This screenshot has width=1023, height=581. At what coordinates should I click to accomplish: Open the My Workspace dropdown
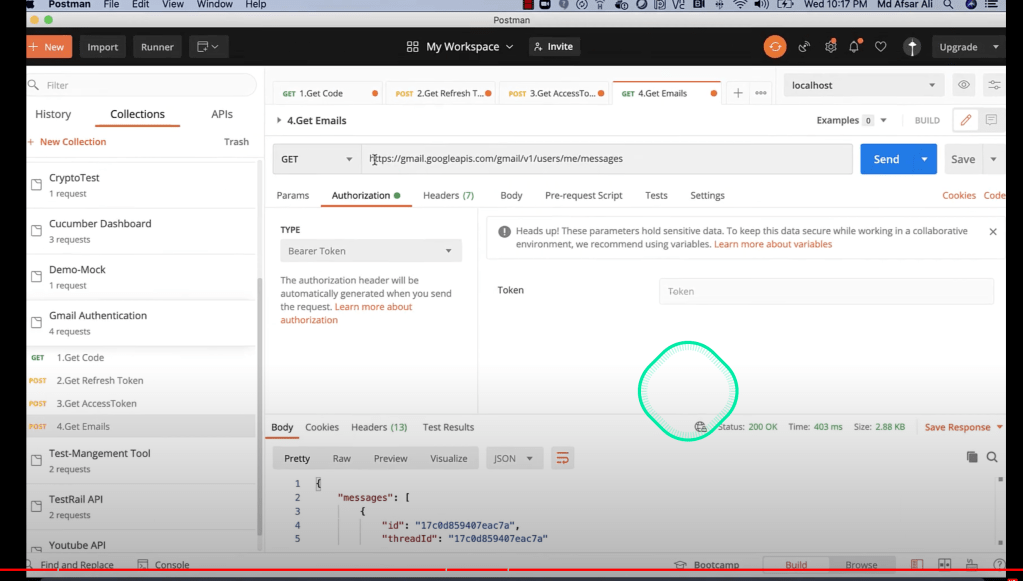(x=459, y=47)
